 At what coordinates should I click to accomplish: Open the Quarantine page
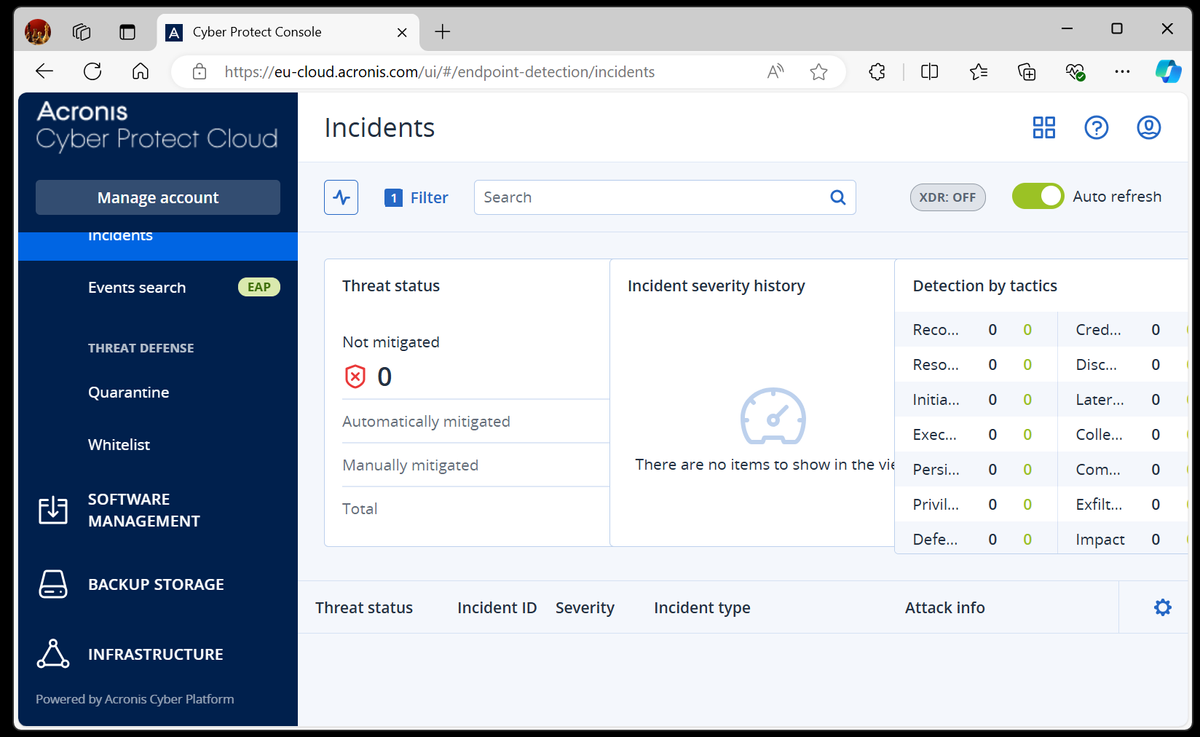click(x=128, y=392)
